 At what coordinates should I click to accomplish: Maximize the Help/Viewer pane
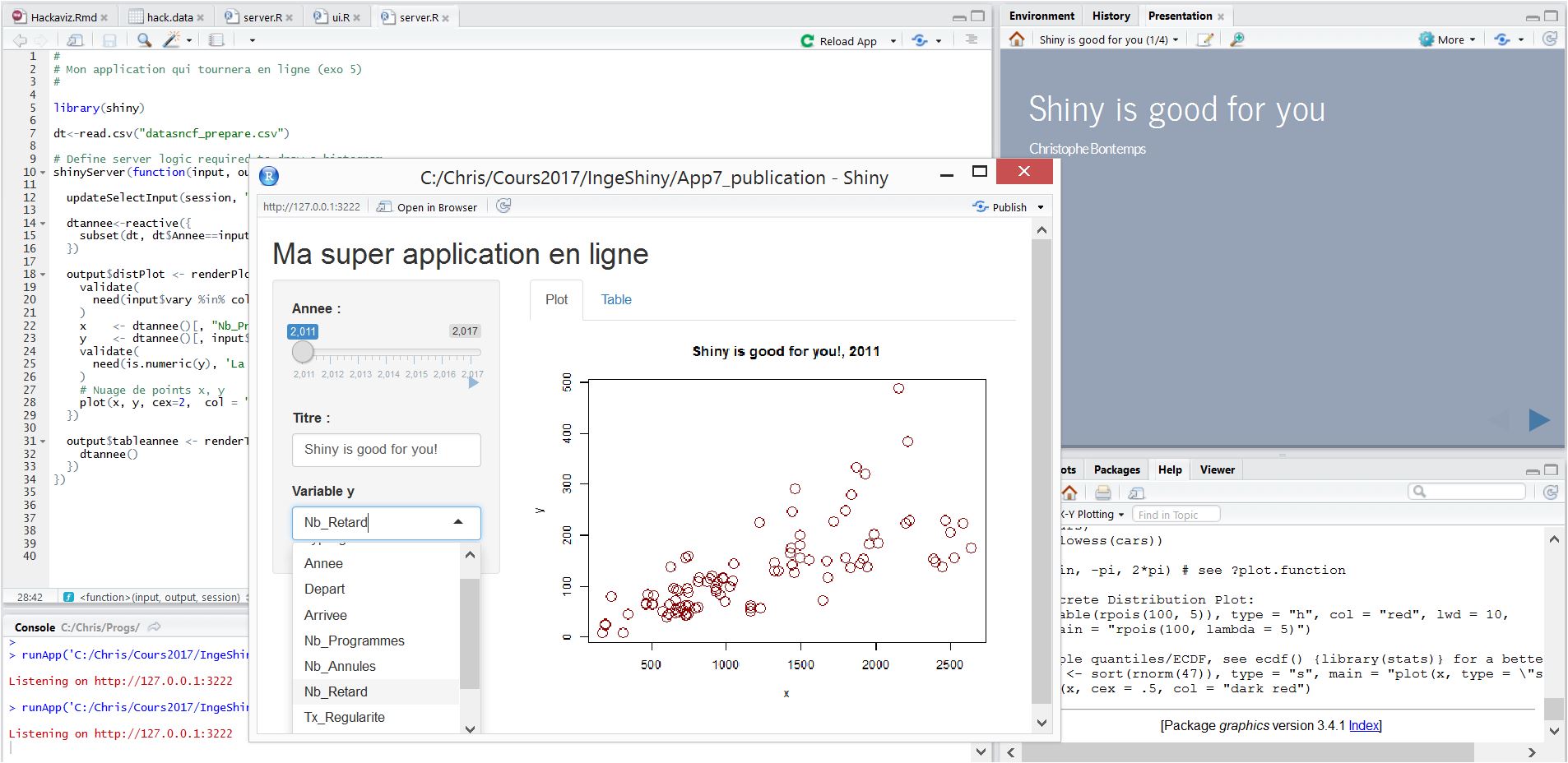pyautogui.click(x=1552, y=470)
